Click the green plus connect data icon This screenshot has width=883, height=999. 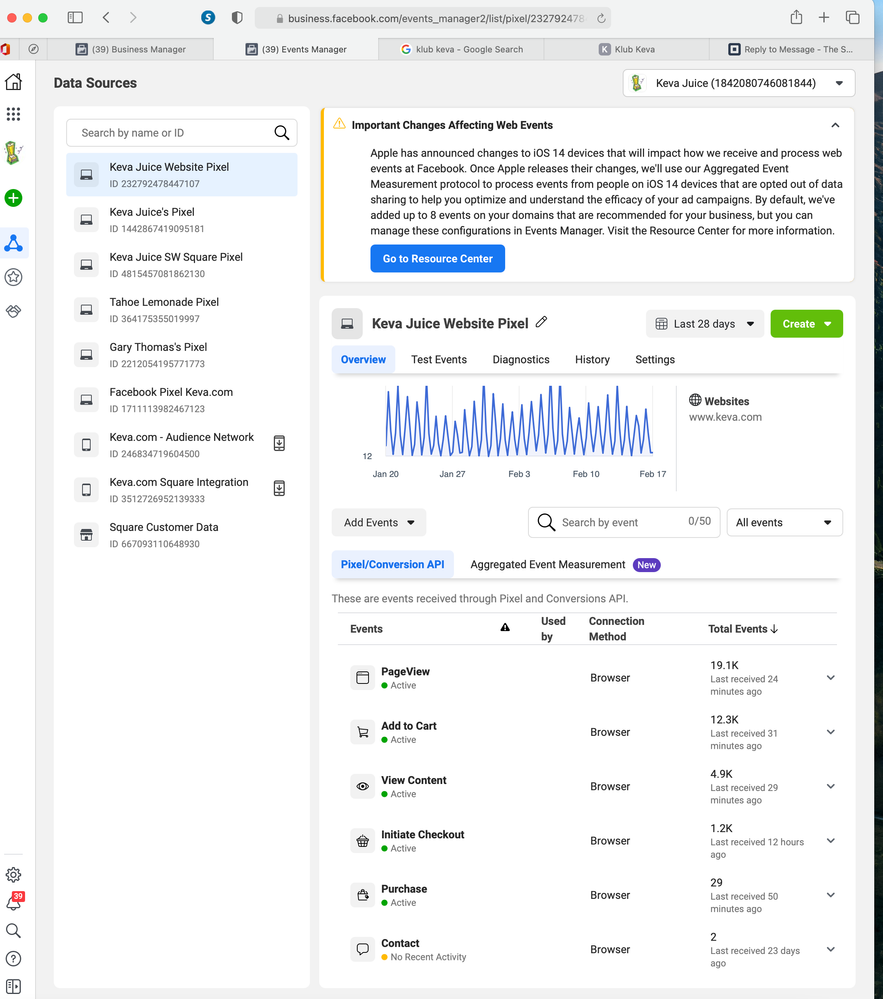(14, 198)
